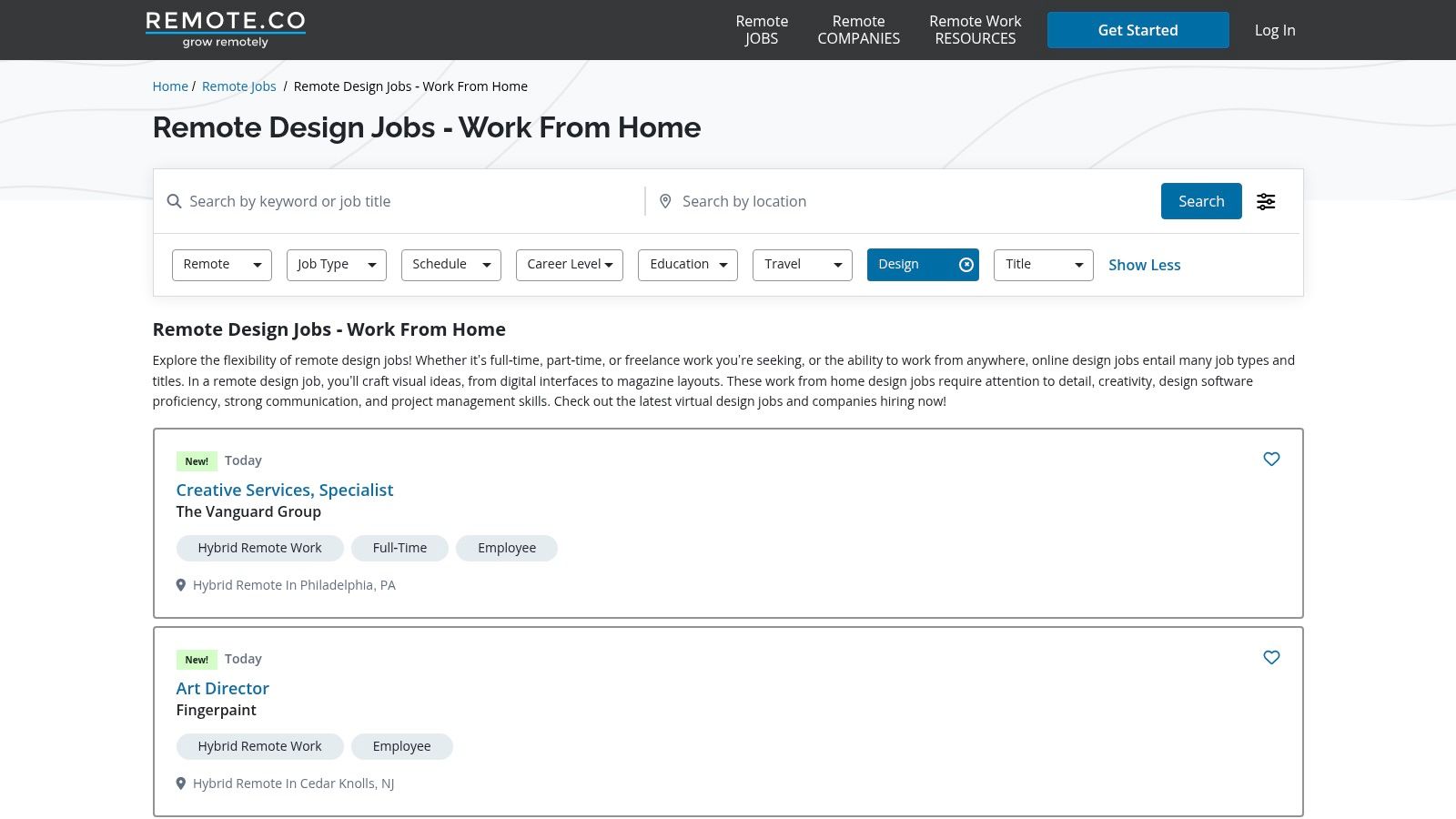The height and width of the screenshot is (819, 1456).
Task: Expand the Remote filter dropdown
Action: click(221, 265)
